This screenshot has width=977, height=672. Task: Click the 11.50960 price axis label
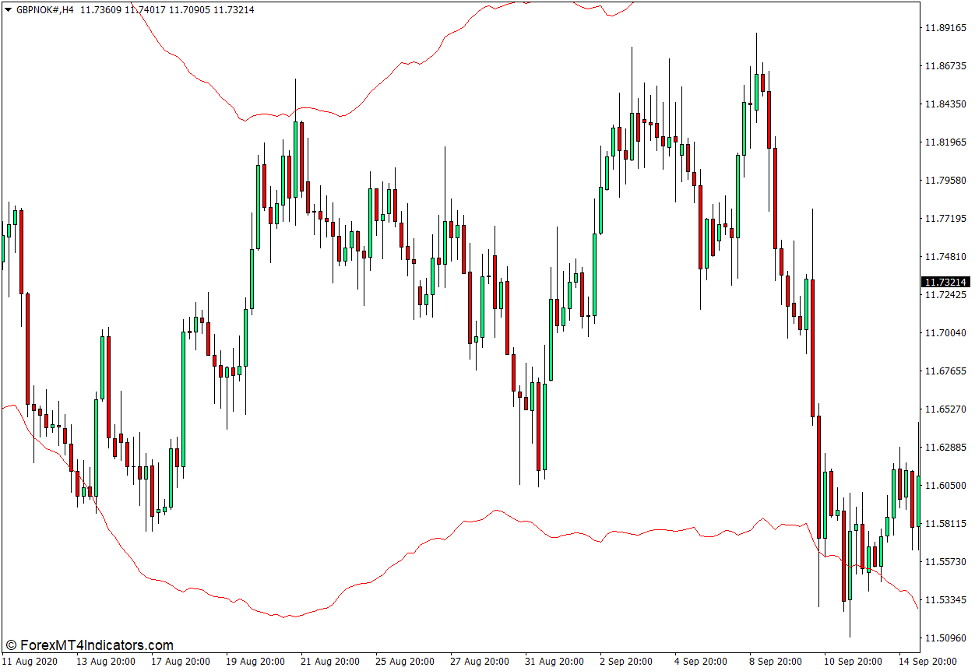(946, 637)
